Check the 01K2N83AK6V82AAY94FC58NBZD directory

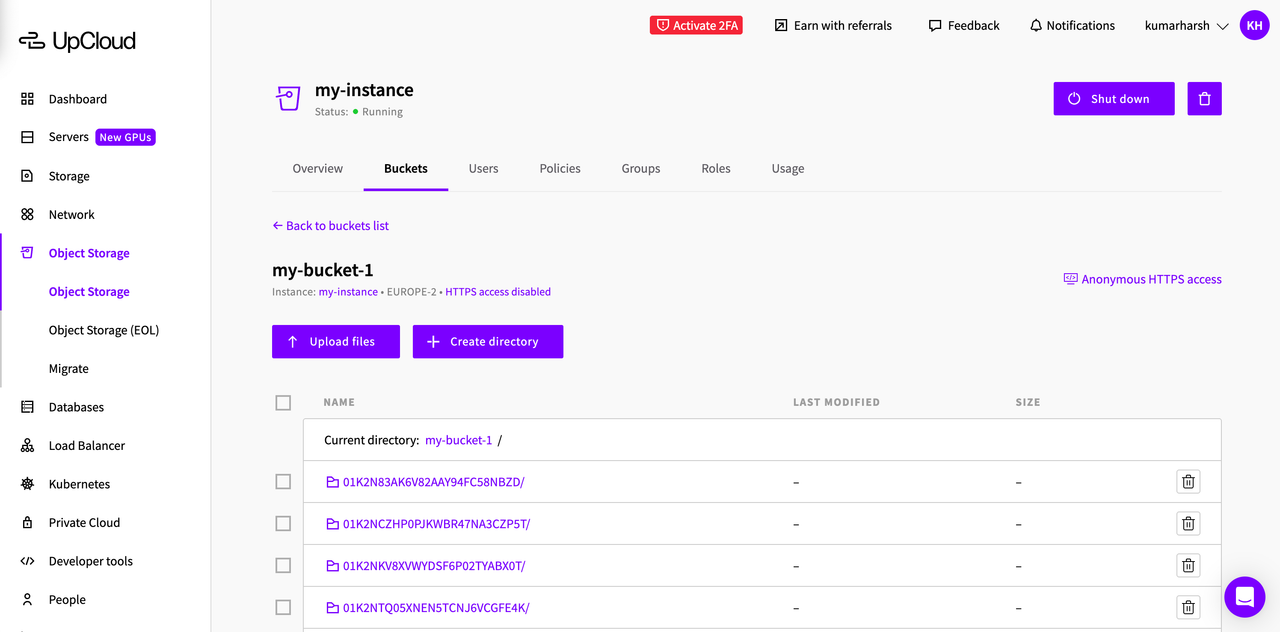(283, 481)
